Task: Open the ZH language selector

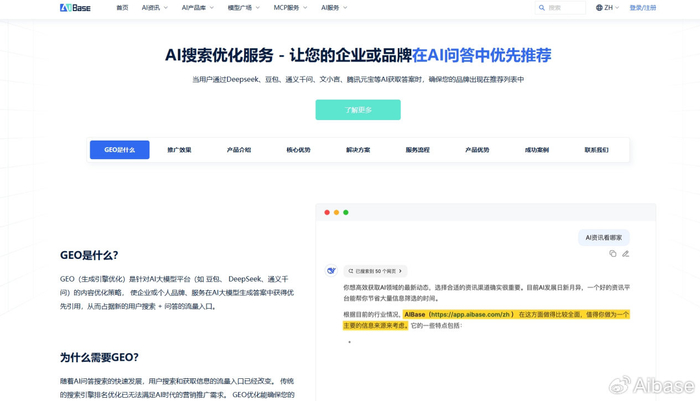Action: click(607, 8)
